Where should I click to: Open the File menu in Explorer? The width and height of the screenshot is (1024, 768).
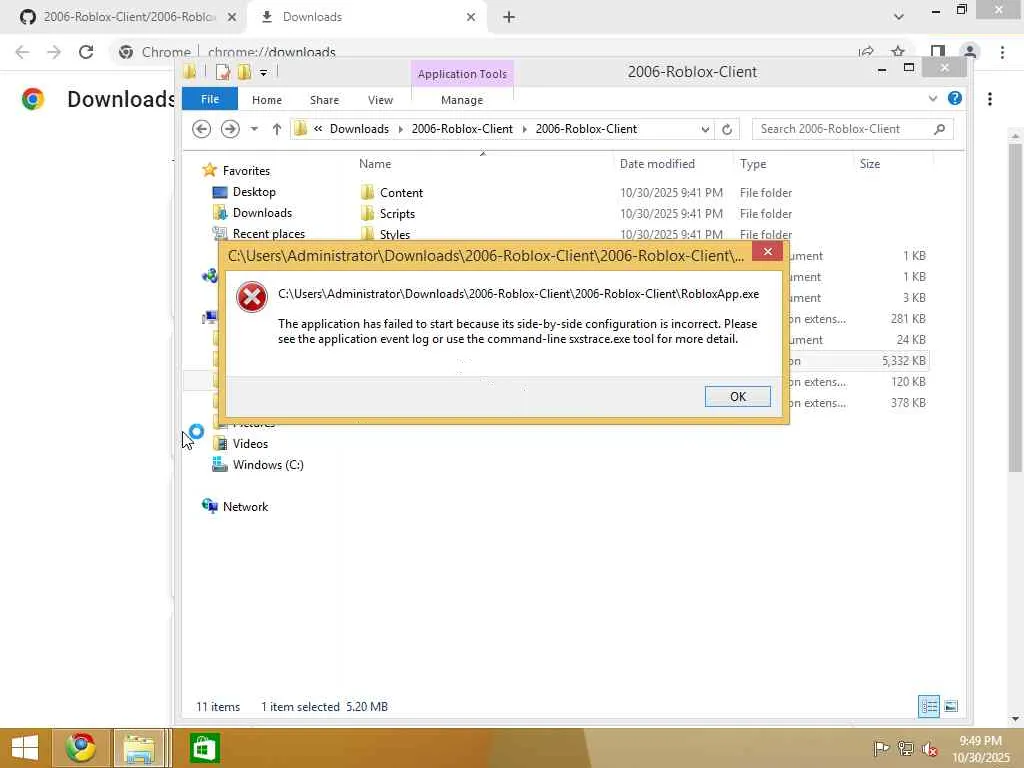click(210, 99)
